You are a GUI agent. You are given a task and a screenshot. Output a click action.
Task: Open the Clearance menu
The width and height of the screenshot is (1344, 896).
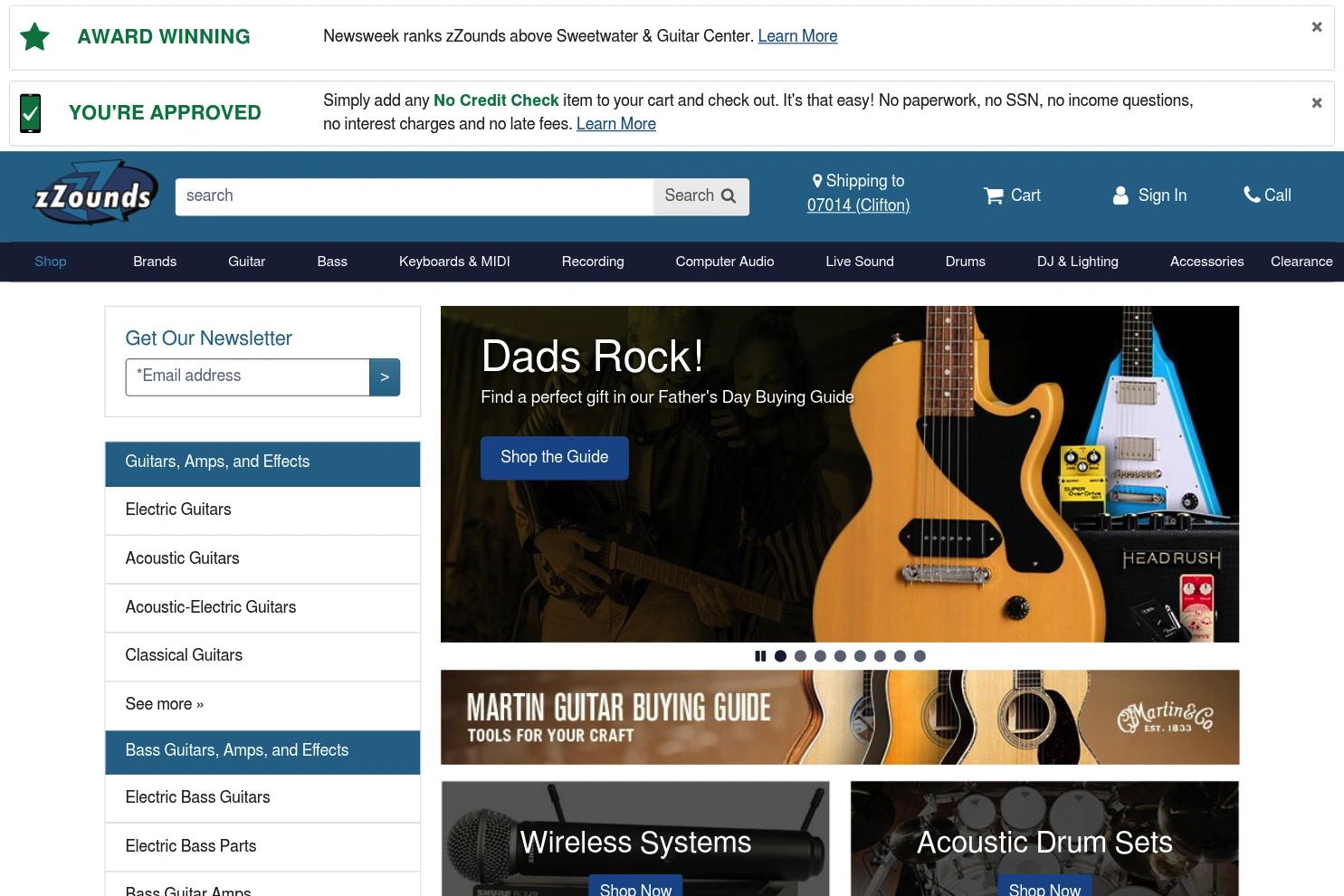(x=1301, y=262)
